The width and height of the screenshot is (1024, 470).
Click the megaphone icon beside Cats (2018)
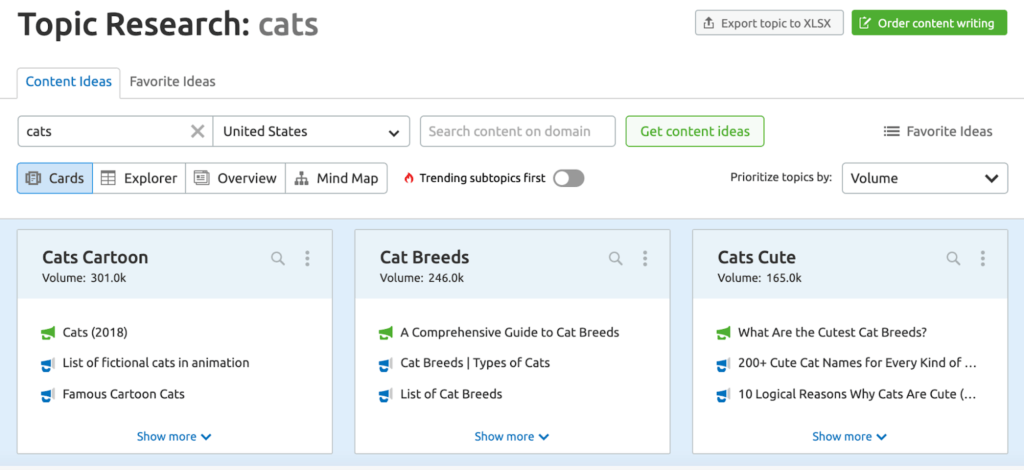[x=48, y=333]
